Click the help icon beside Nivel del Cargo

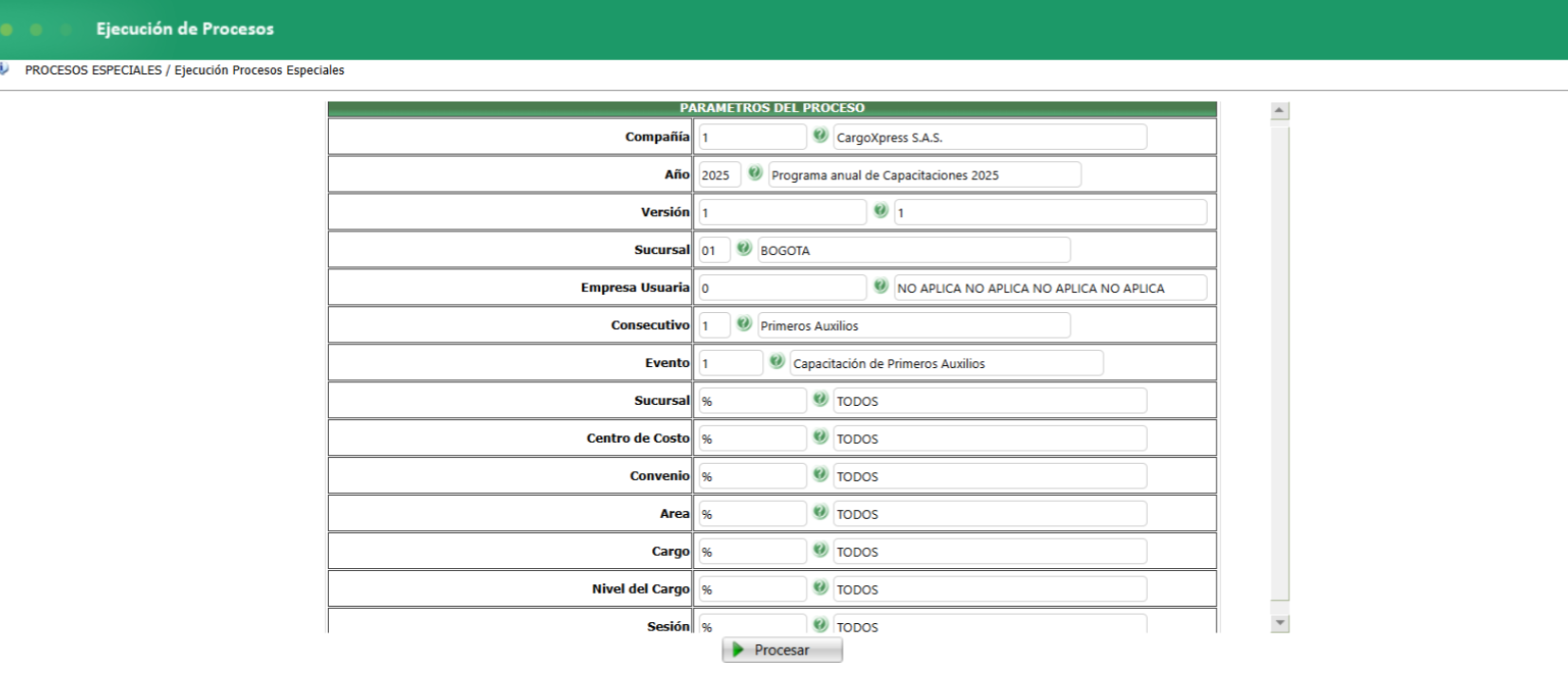[820, 587]
